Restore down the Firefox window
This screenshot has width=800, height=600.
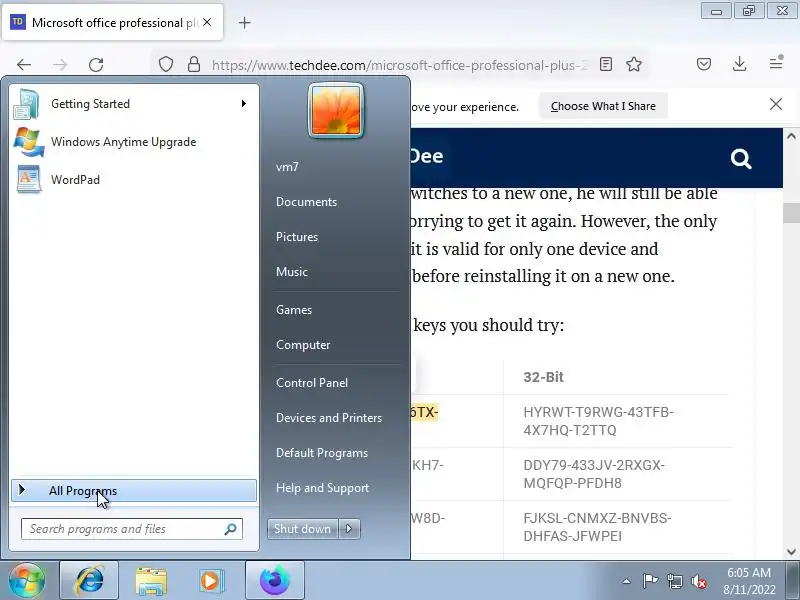748,11
